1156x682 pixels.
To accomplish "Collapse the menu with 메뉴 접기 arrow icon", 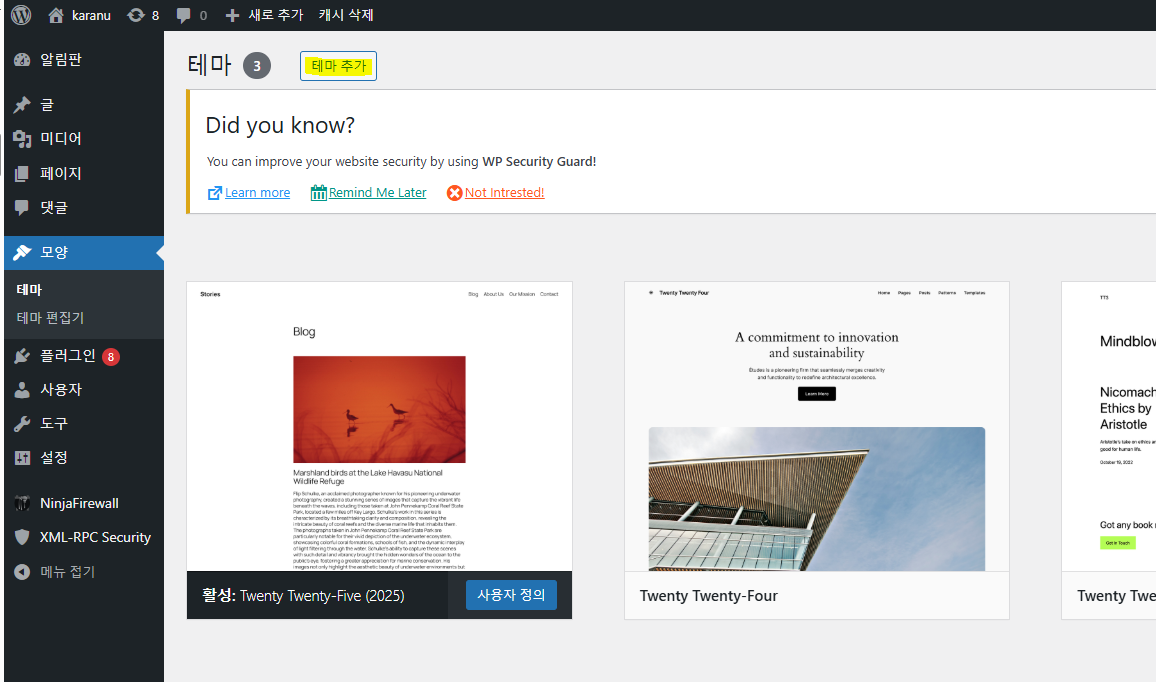I will pos(22,571).
